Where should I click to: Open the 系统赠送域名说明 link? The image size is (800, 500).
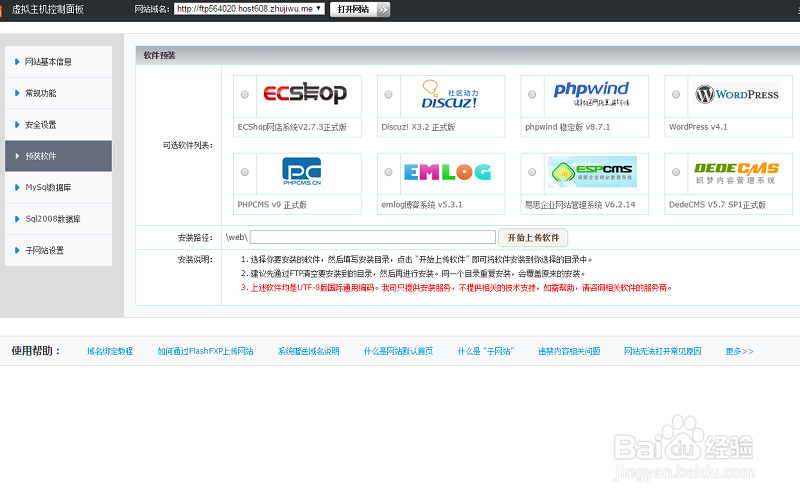[x=308, y=351]
